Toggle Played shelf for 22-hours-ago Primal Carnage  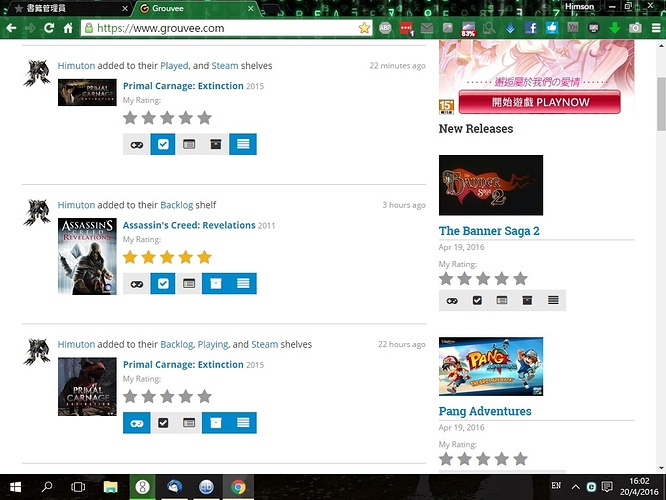point(163,423)
